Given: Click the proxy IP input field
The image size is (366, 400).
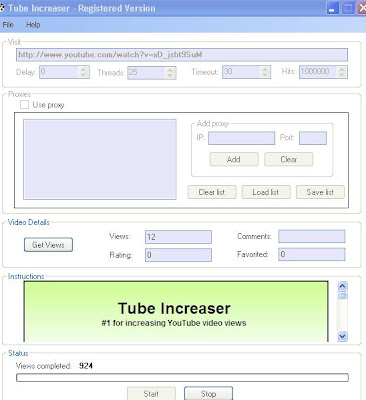Looking at the screenshot, I should click(x=241, y=138).
